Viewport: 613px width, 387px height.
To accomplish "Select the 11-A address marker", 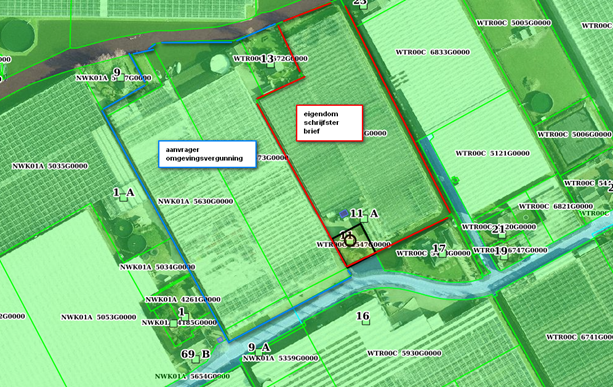I will 364,219.
